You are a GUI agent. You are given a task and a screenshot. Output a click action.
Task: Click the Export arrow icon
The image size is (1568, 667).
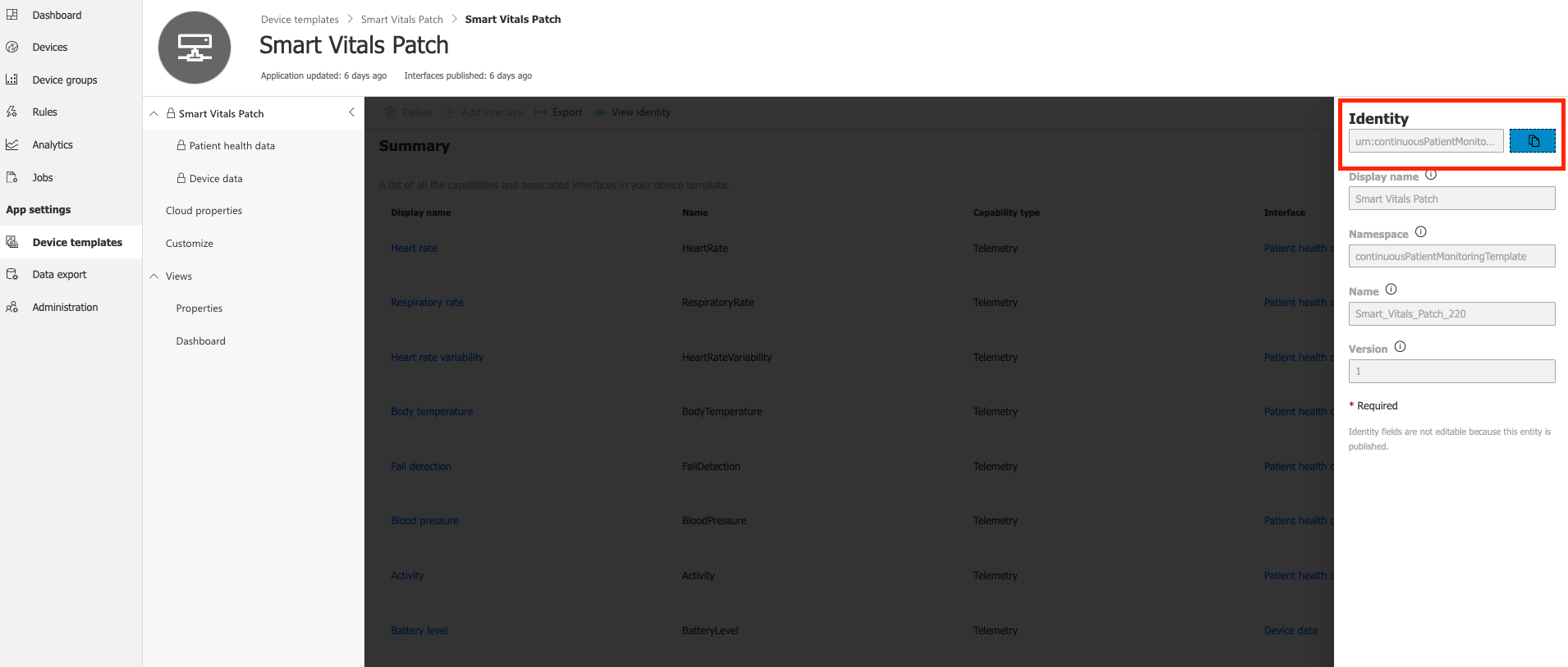click(540, 112)
